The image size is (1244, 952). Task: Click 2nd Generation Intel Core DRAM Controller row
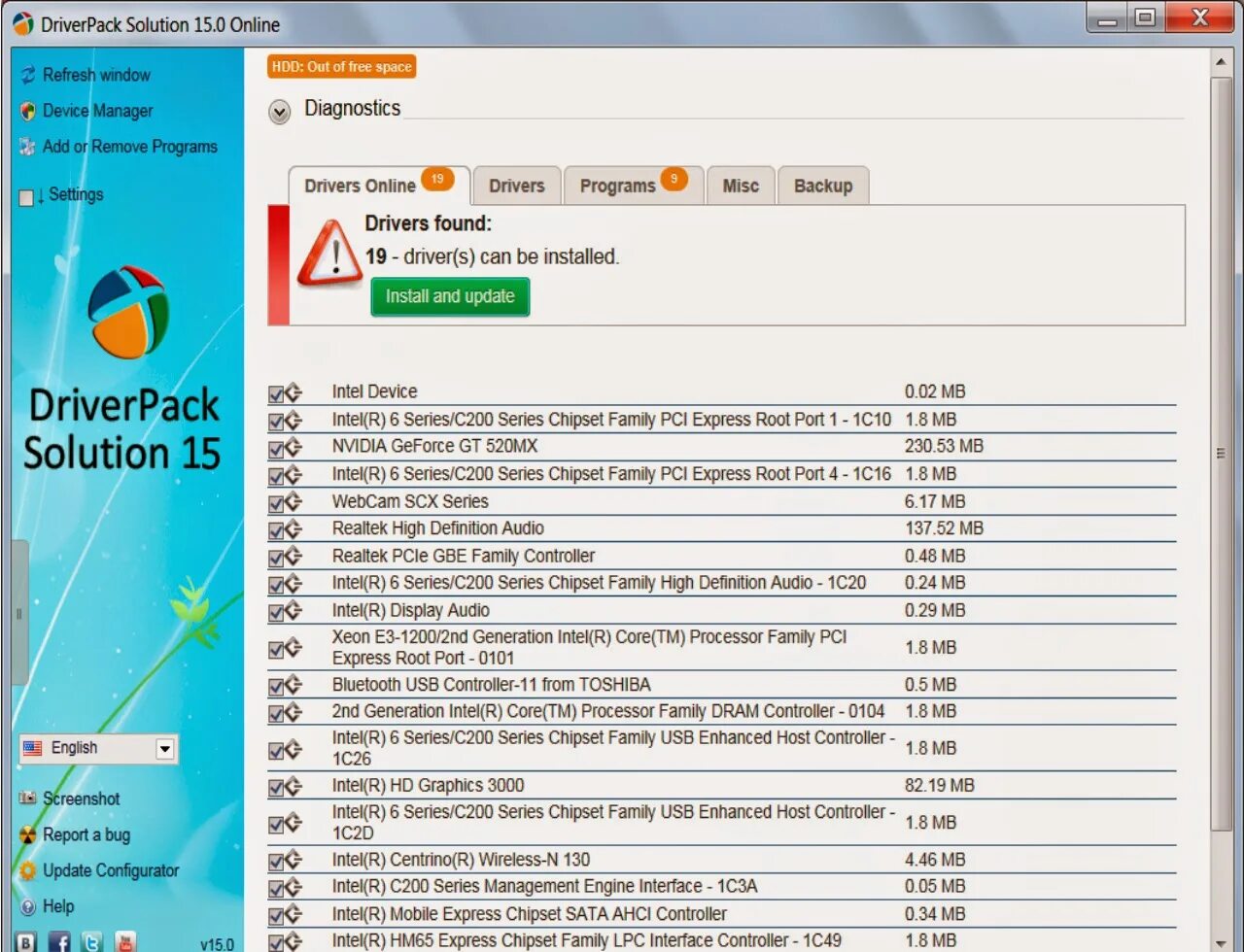(721, 711)
